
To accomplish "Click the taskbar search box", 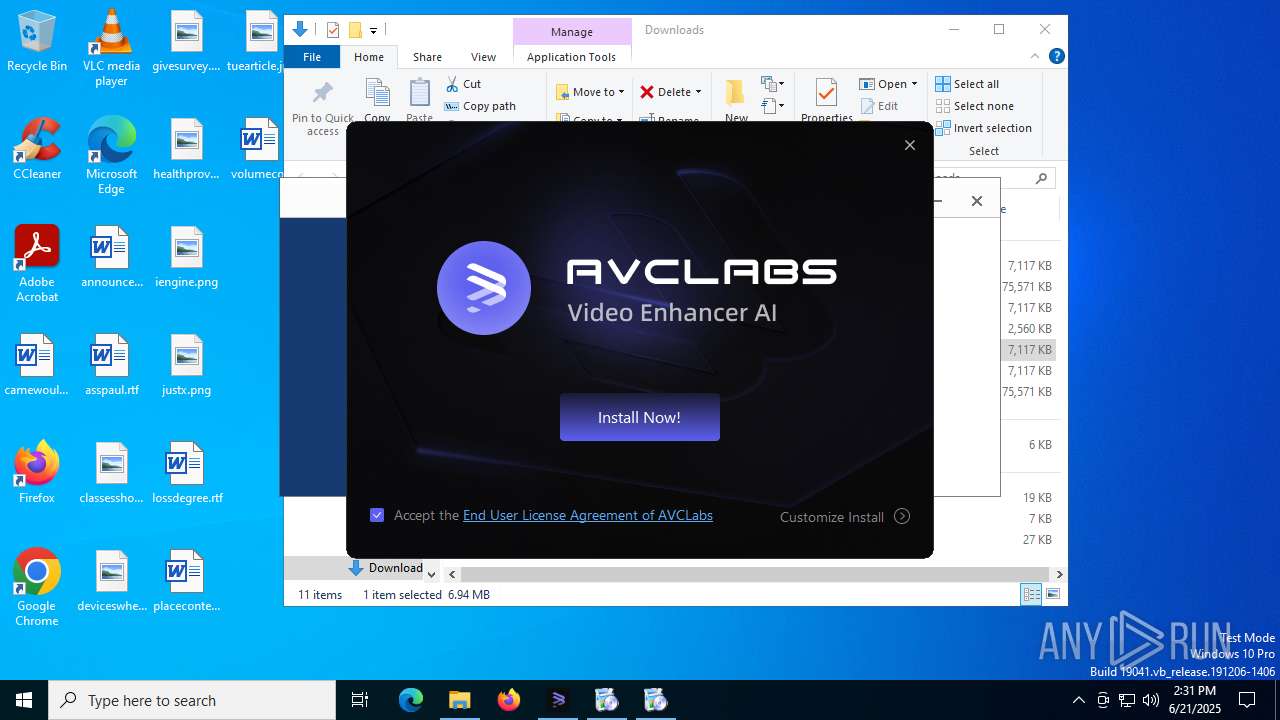I will coord(192,700).
